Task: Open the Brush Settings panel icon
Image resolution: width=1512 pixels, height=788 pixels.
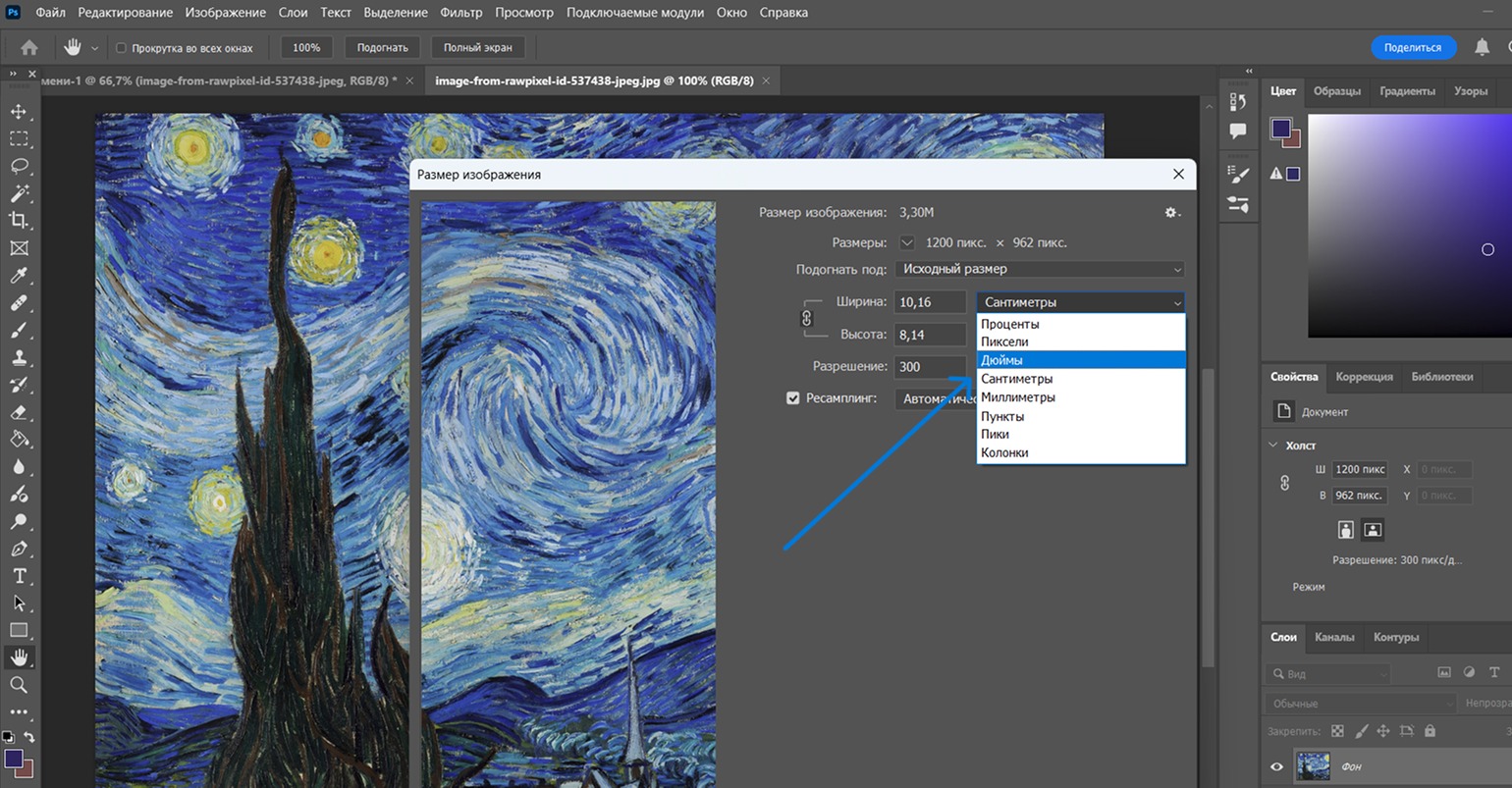Action: point(1238,176)
